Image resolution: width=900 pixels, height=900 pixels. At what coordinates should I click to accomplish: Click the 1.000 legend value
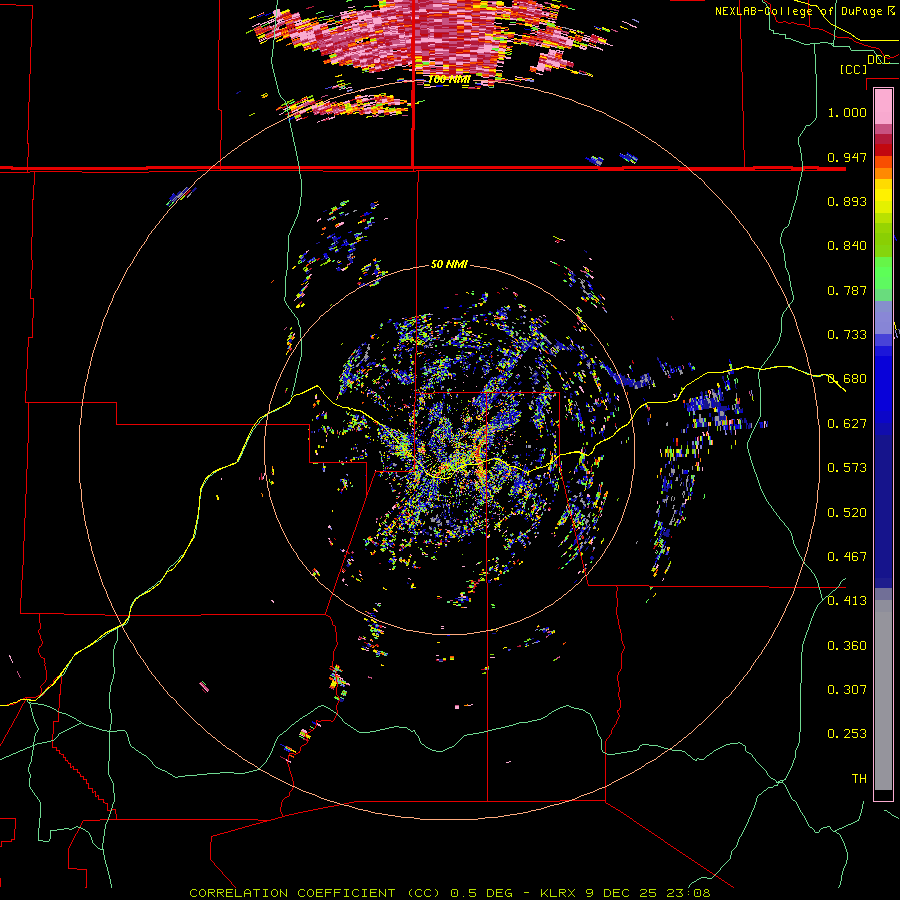click(847, 112)
